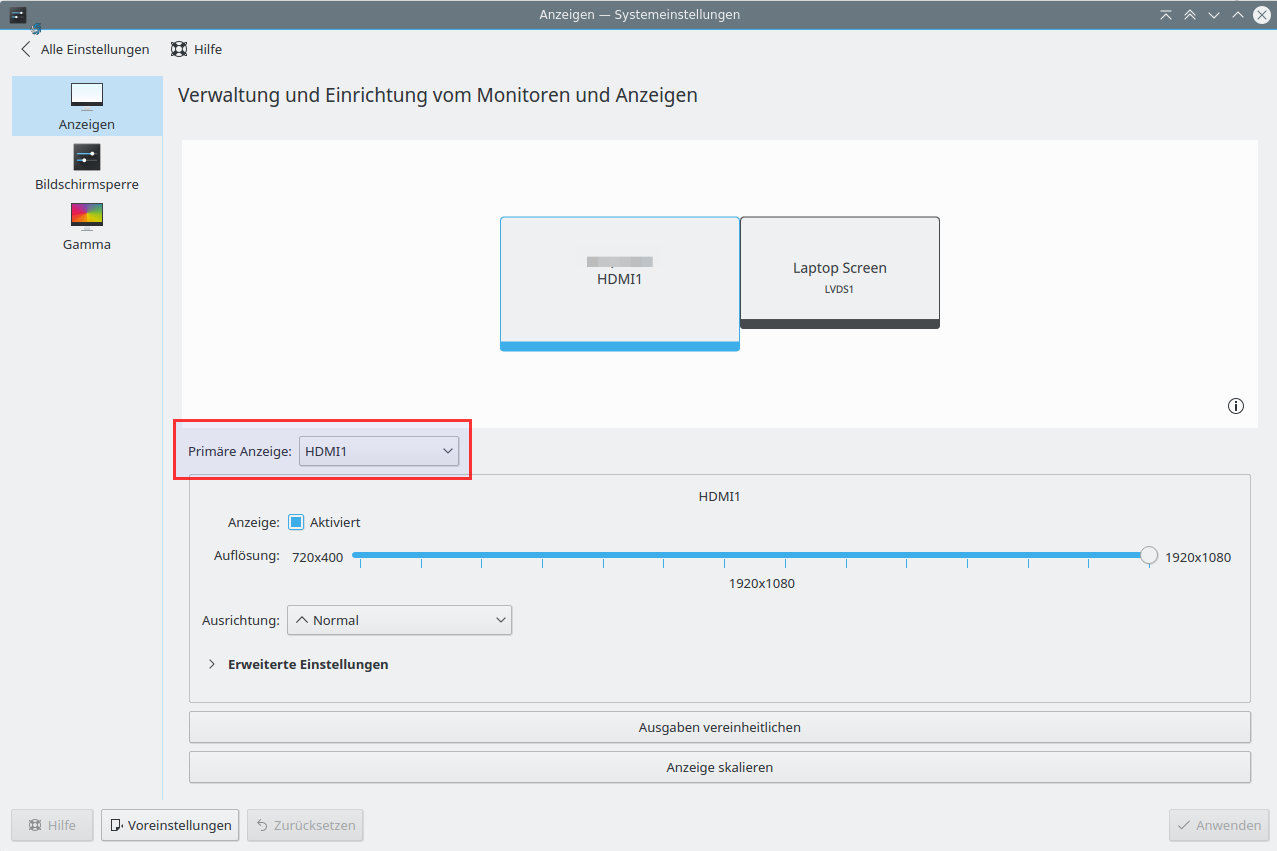
Task: Open the Gamma settings module
Action: click(x=87, y=226)
